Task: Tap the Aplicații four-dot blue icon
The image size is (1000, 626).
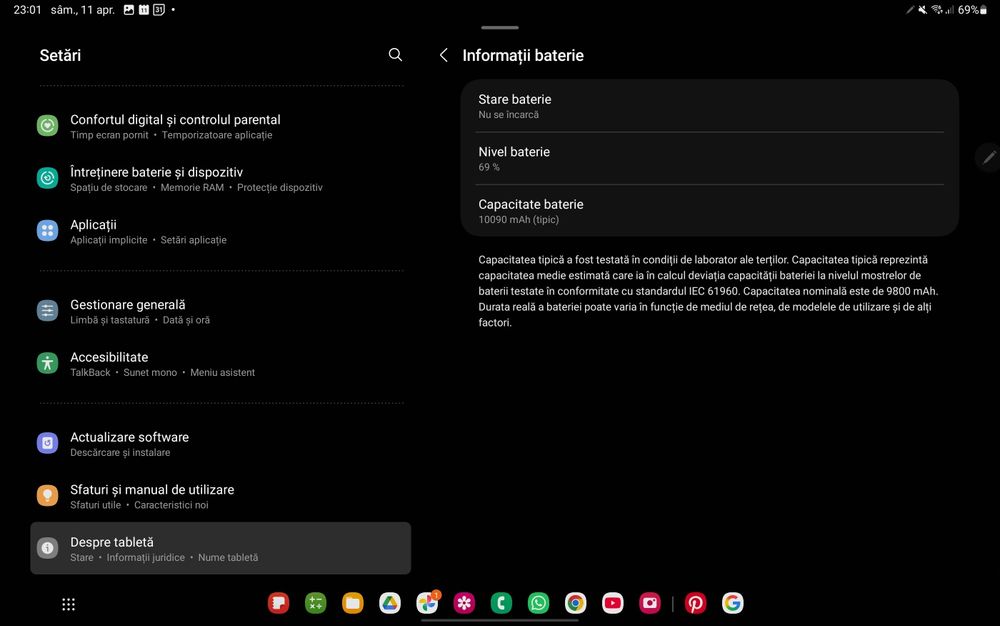Action: tap(47, 230)
